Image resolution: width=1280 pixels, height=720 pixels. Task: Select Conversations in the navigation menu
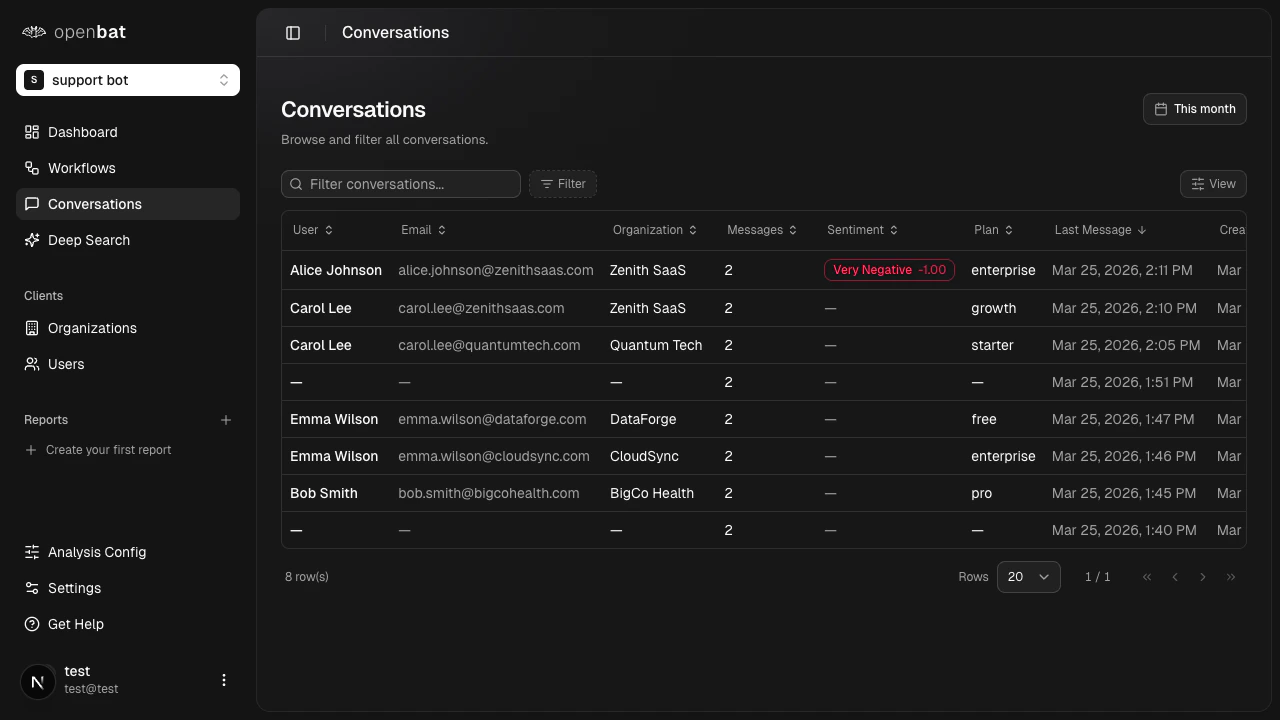94,204
